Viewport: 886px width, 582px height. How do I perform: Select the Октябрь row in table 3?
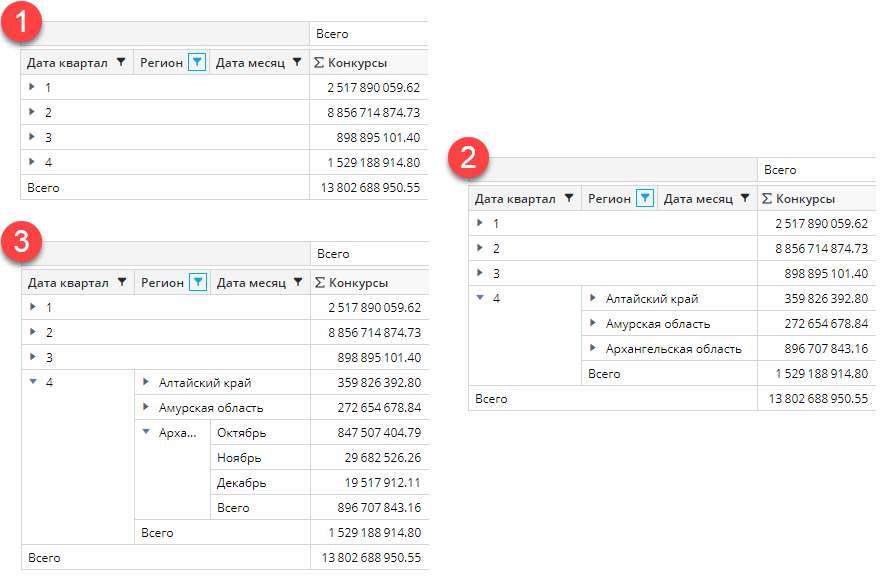[x=240, y=433]
